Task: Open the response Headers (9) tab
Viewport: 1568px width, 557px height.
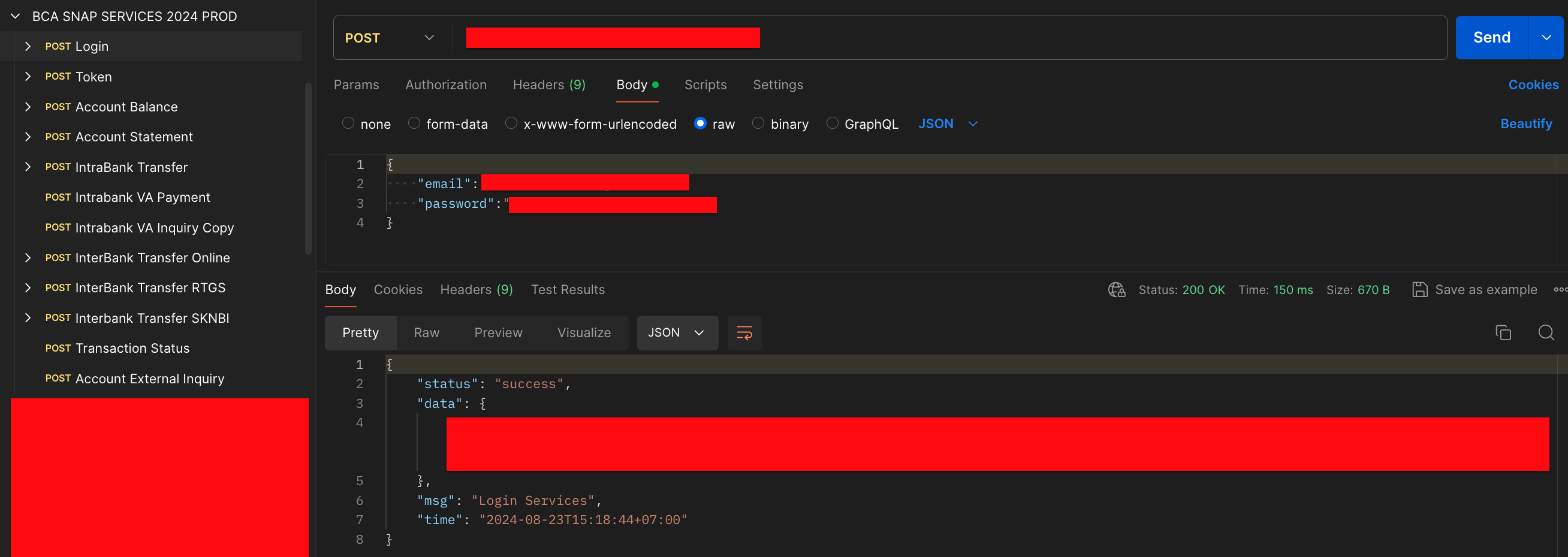Action: (x=477, y=289)
